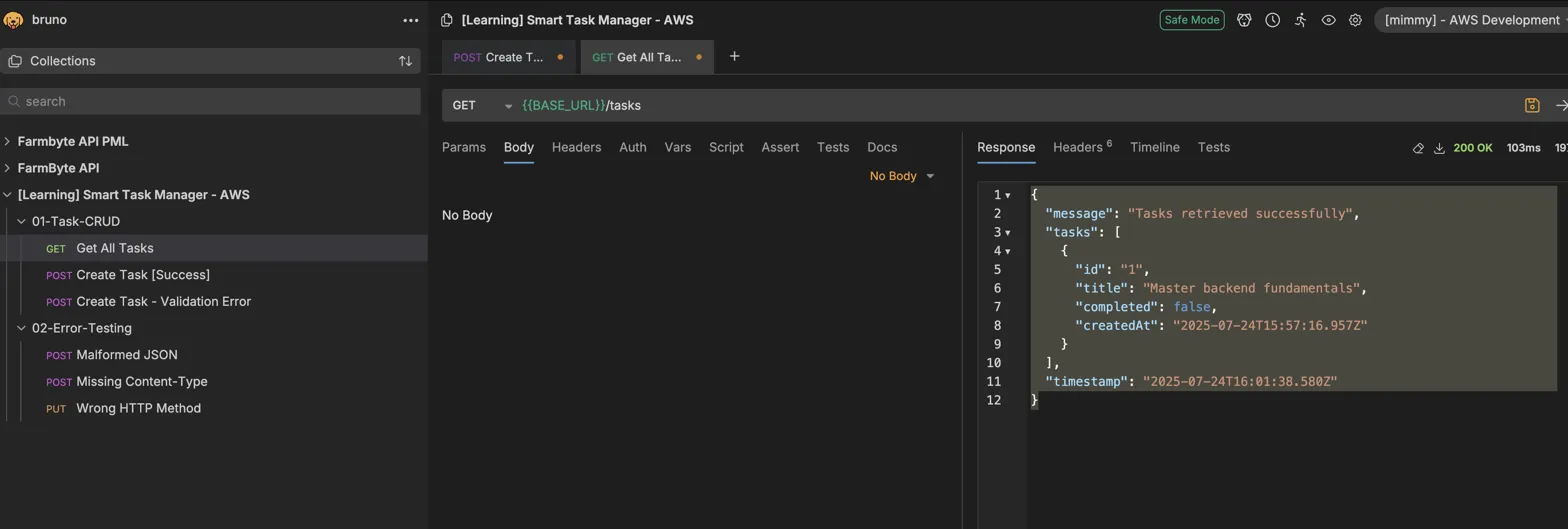The image size is (1568, 529).
Task: Open the GET method dropdown
Action: pos(482,105)
